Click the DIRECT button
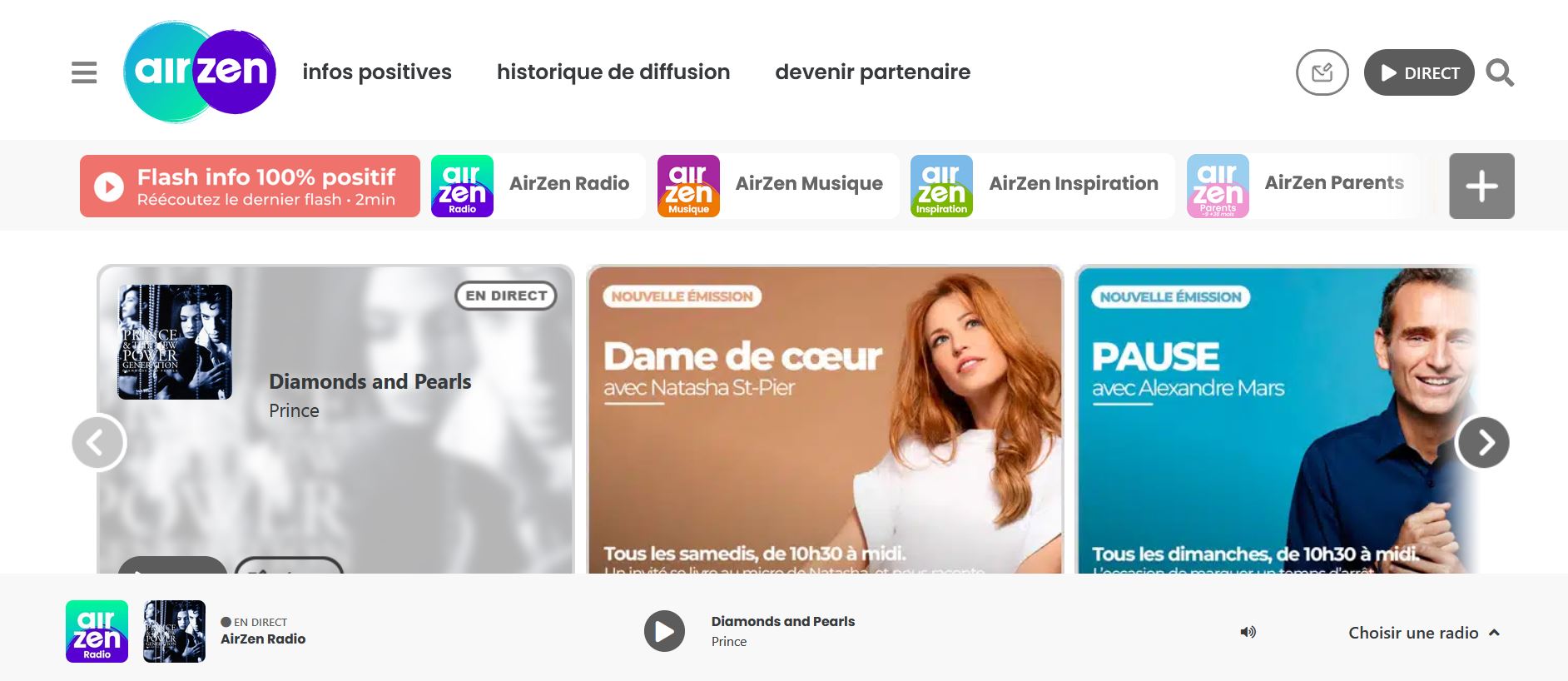 pos(1419,72)
